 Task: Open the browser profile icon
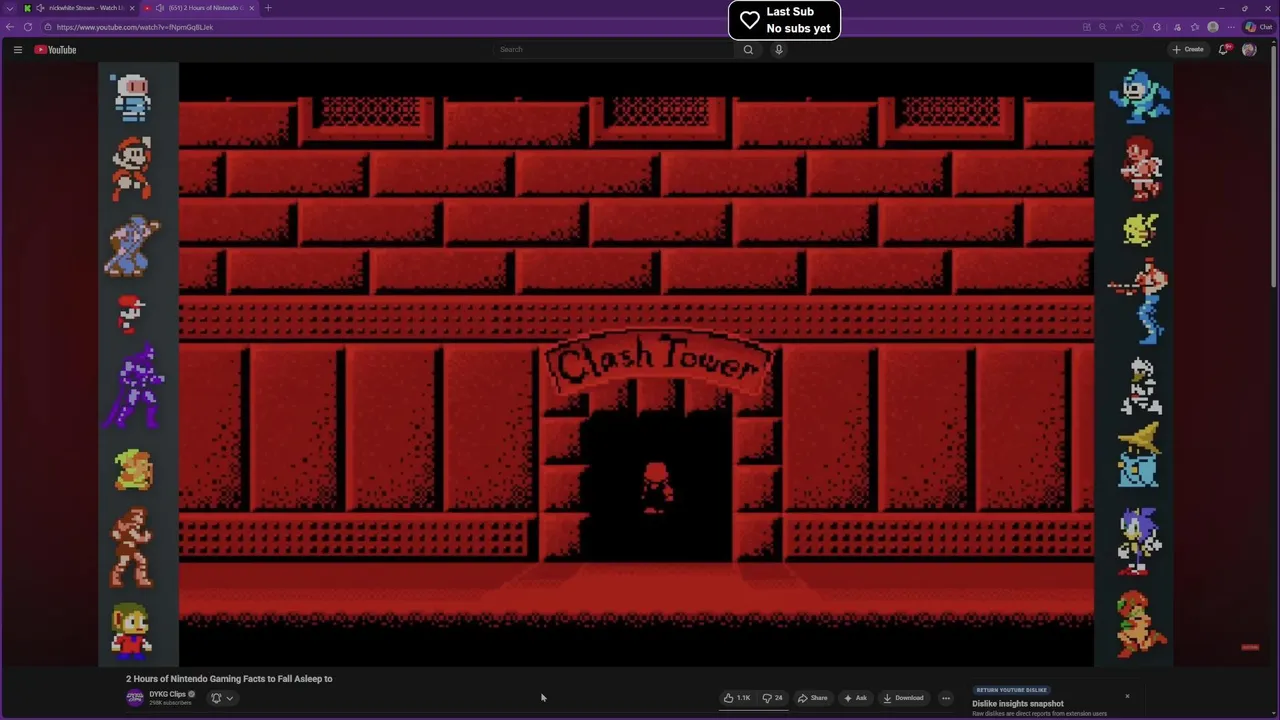(1213, 27)
